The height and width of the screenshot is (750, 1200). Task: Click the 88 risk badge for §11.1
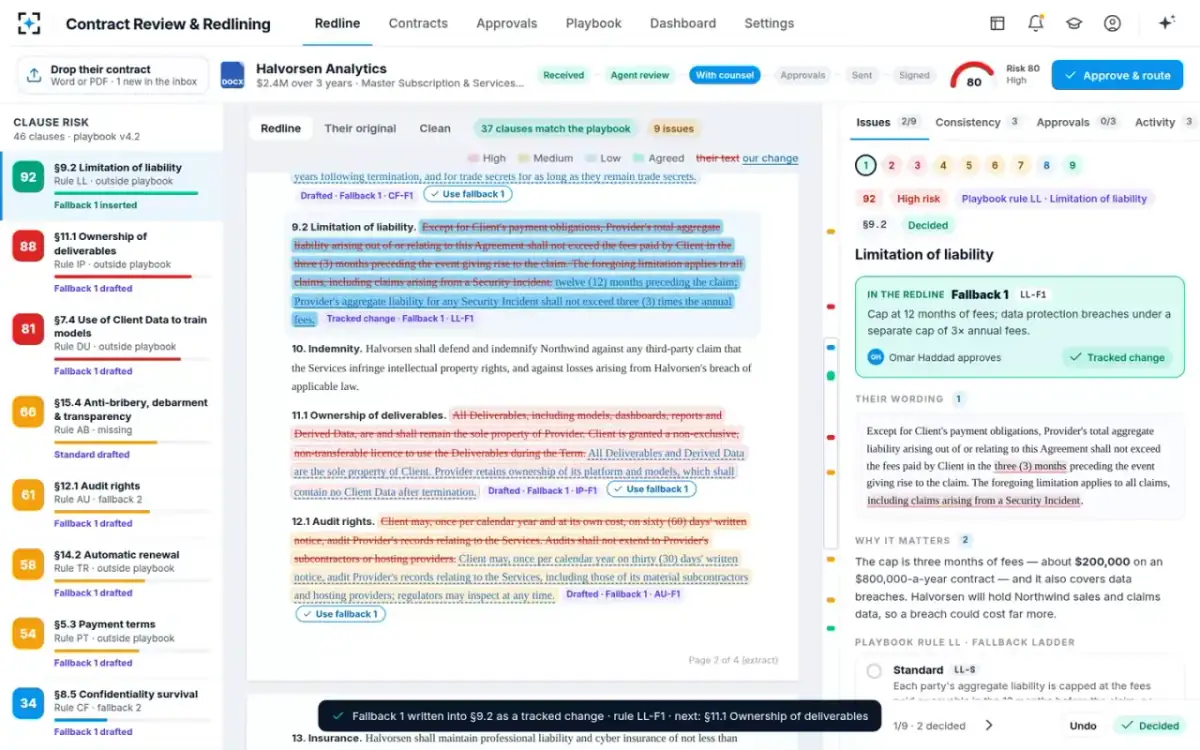tap(28, 247)
